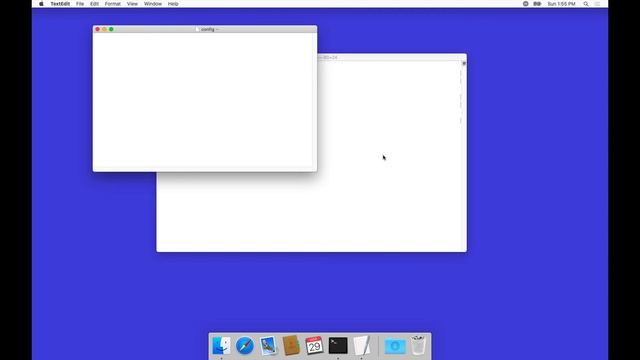Open the Format menu
640x360 pixels.
(112, 4)
